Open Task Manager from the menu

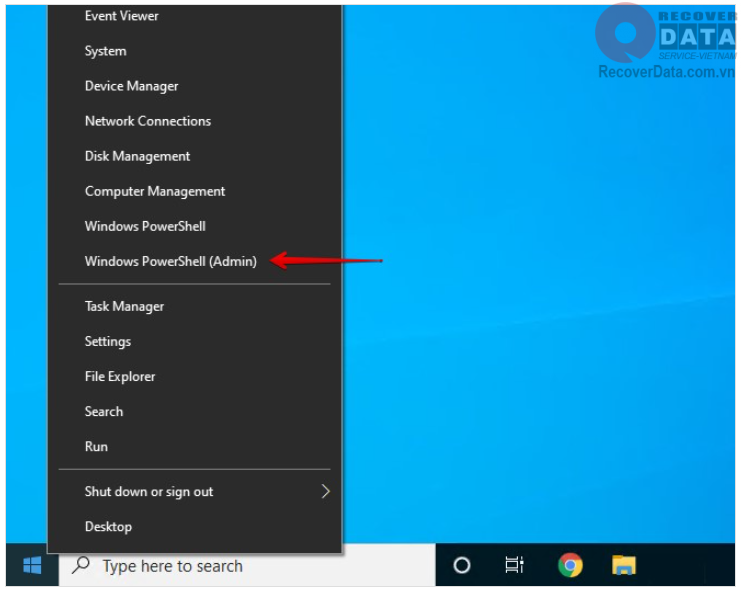coord(194,306)
